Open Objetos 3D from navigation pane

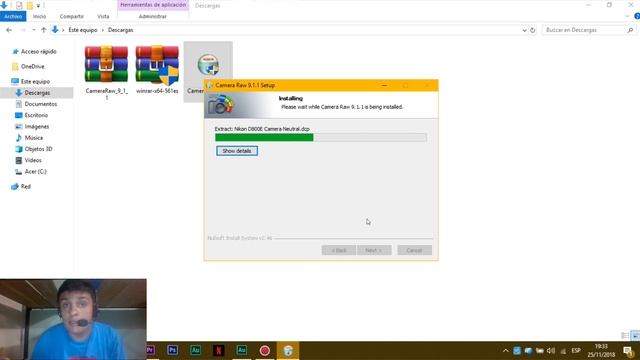[x=38, y=149]
